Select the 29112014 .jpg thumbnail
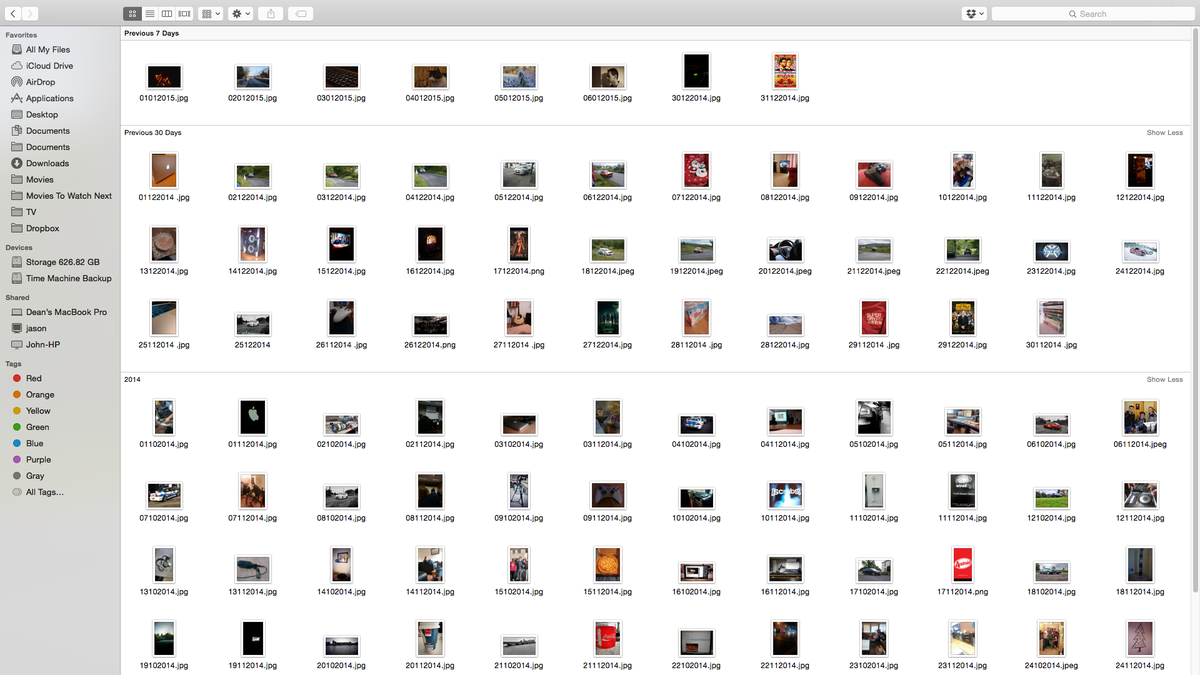The image size is (1200, 675). tap(874, 318)
